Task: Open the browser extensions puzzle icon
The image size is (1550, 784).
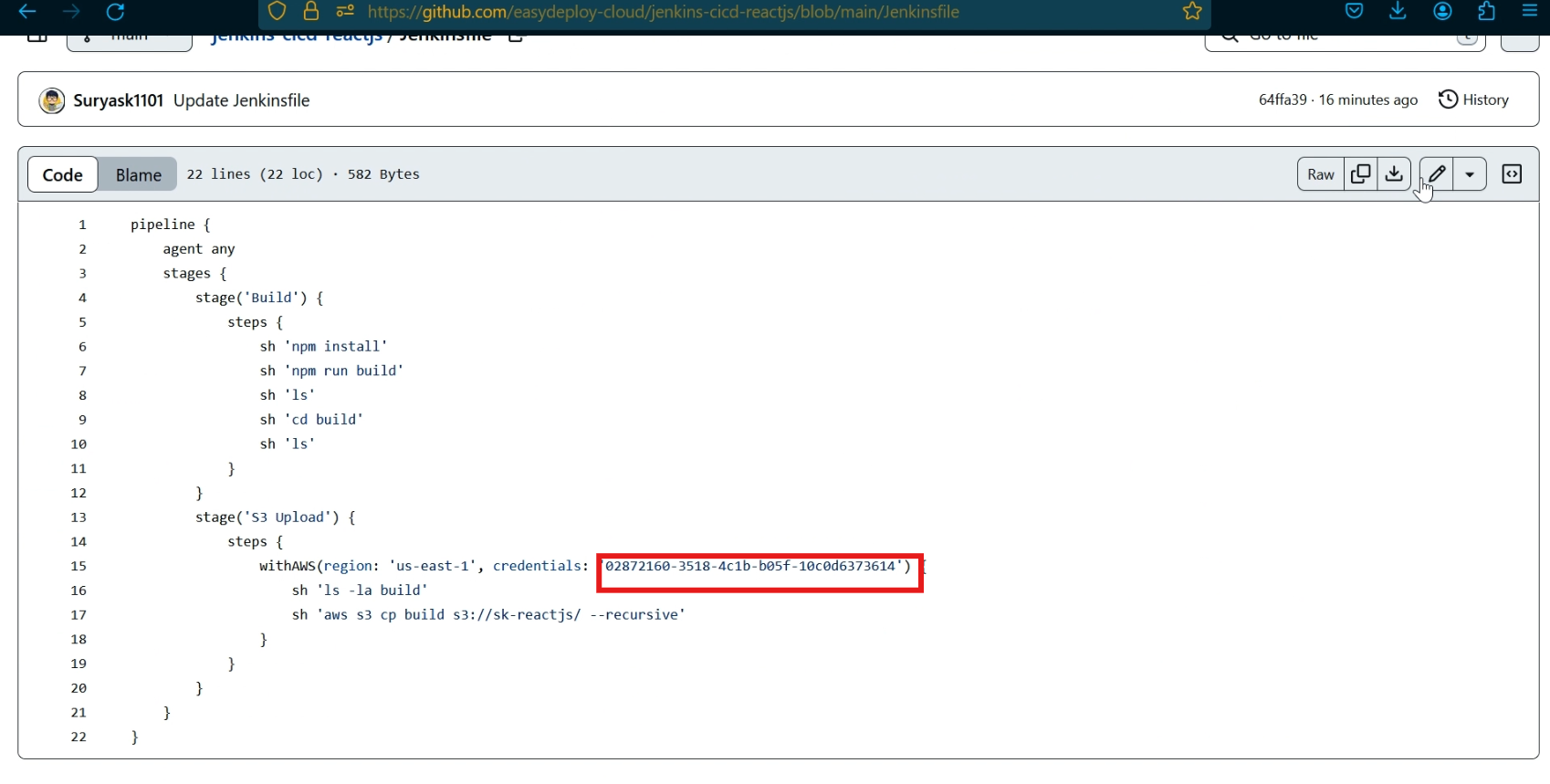Action: point(1486,11)
